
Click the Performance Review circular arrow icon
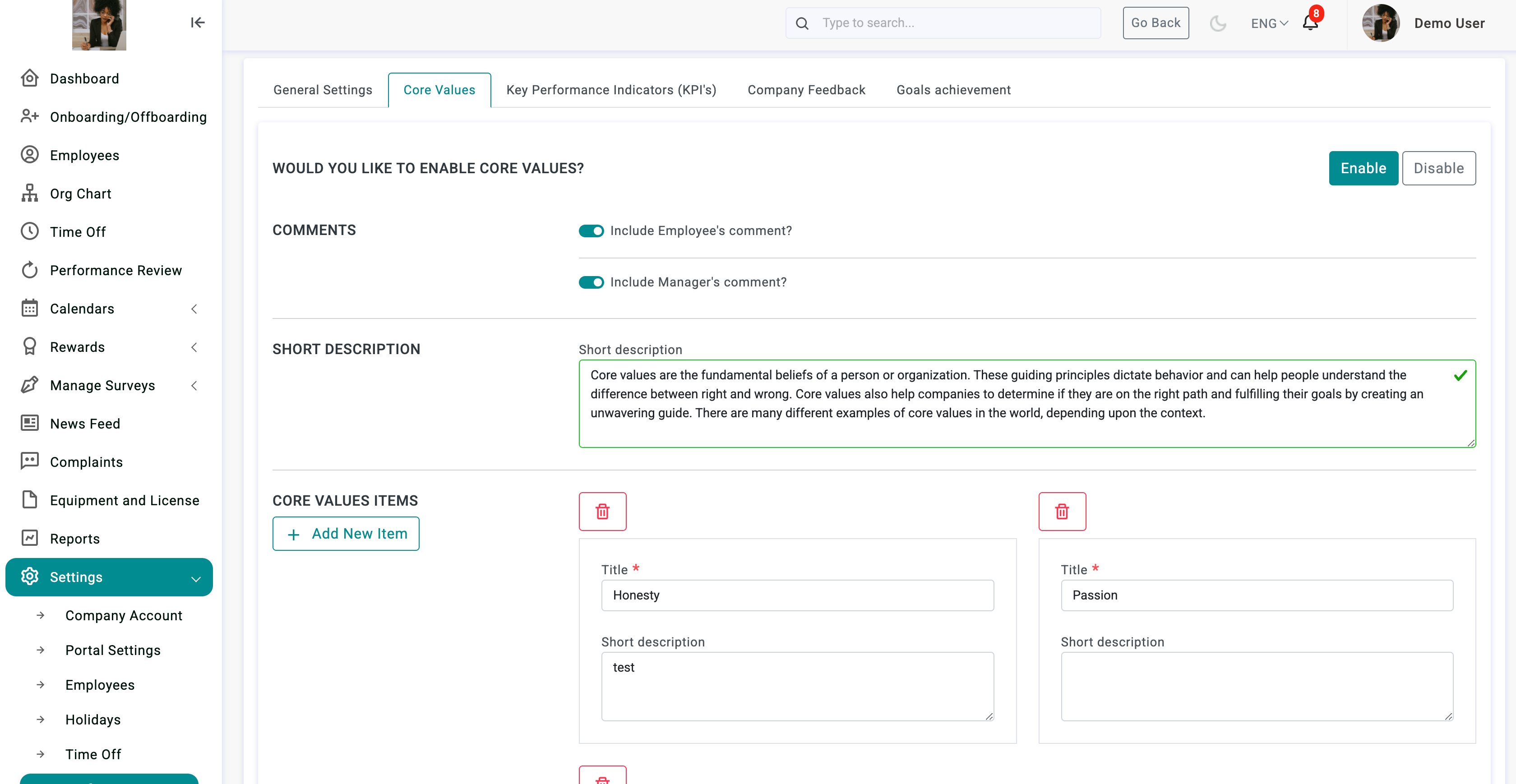[x=29, y=270]
